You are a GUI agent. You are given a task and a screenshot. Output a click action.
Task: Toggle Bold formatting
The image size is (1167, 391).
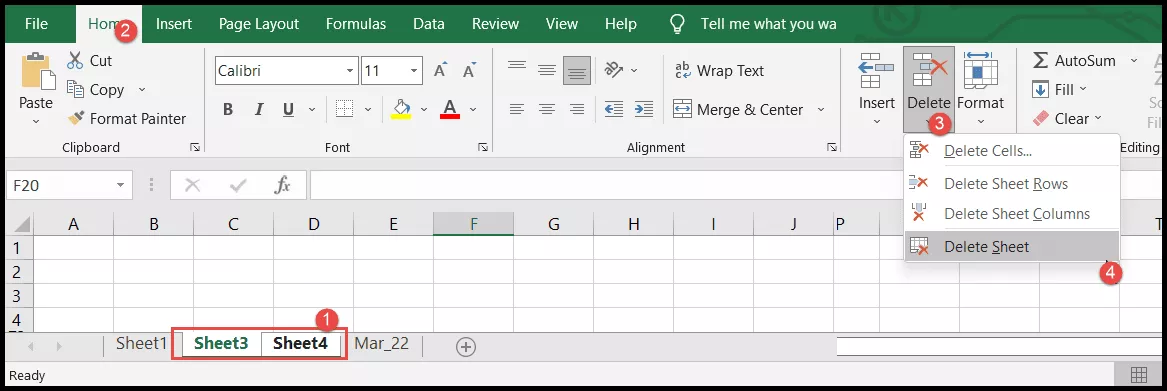(x=228, y=109)
